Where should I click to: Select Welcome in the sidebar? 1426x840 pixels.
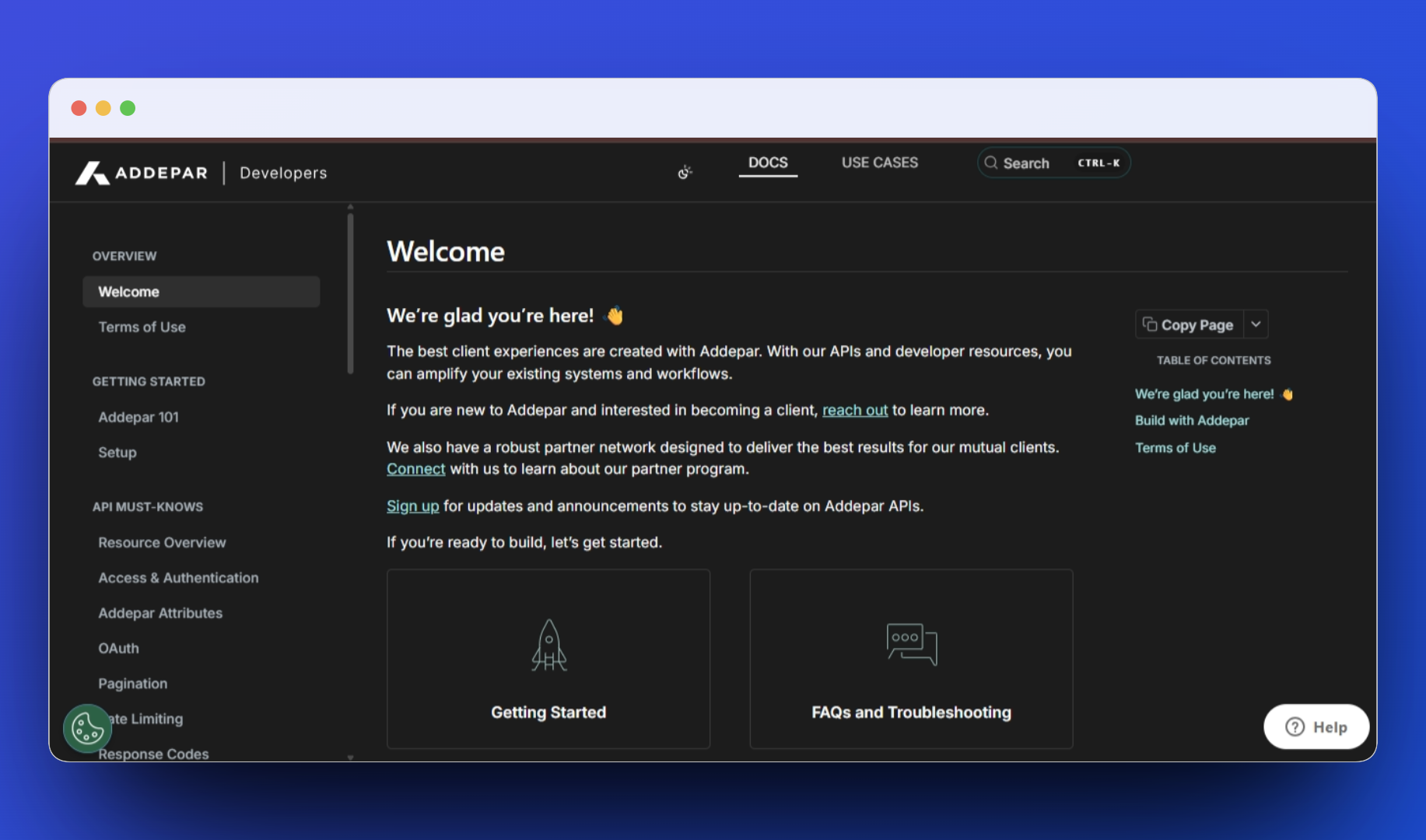[x=201, y=292]
